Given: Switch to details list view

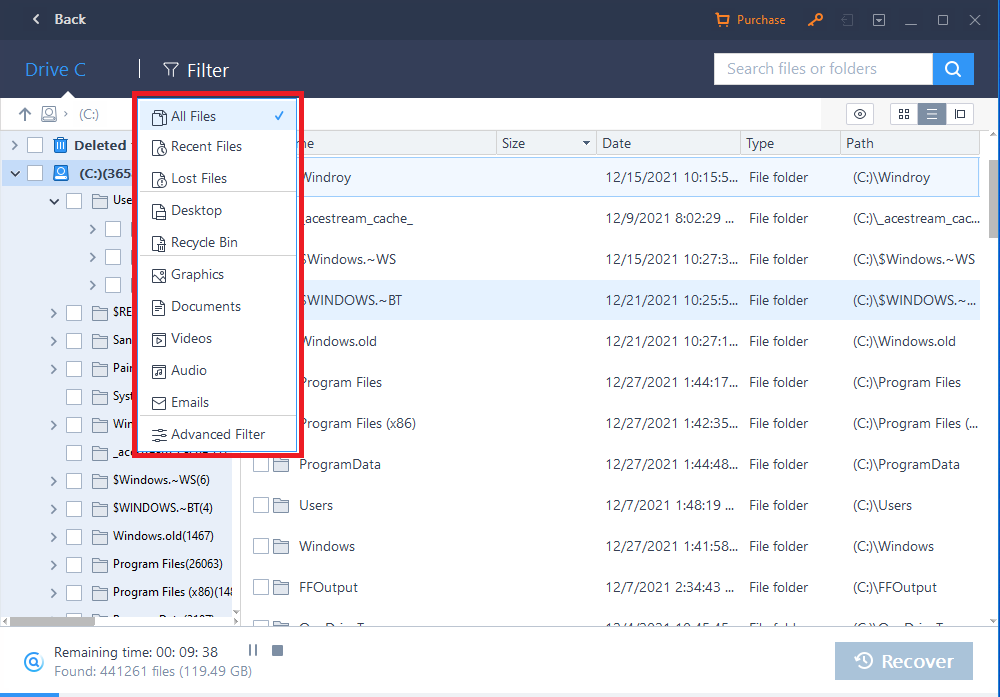Looking at the screenshot, I should click(932, 114).
